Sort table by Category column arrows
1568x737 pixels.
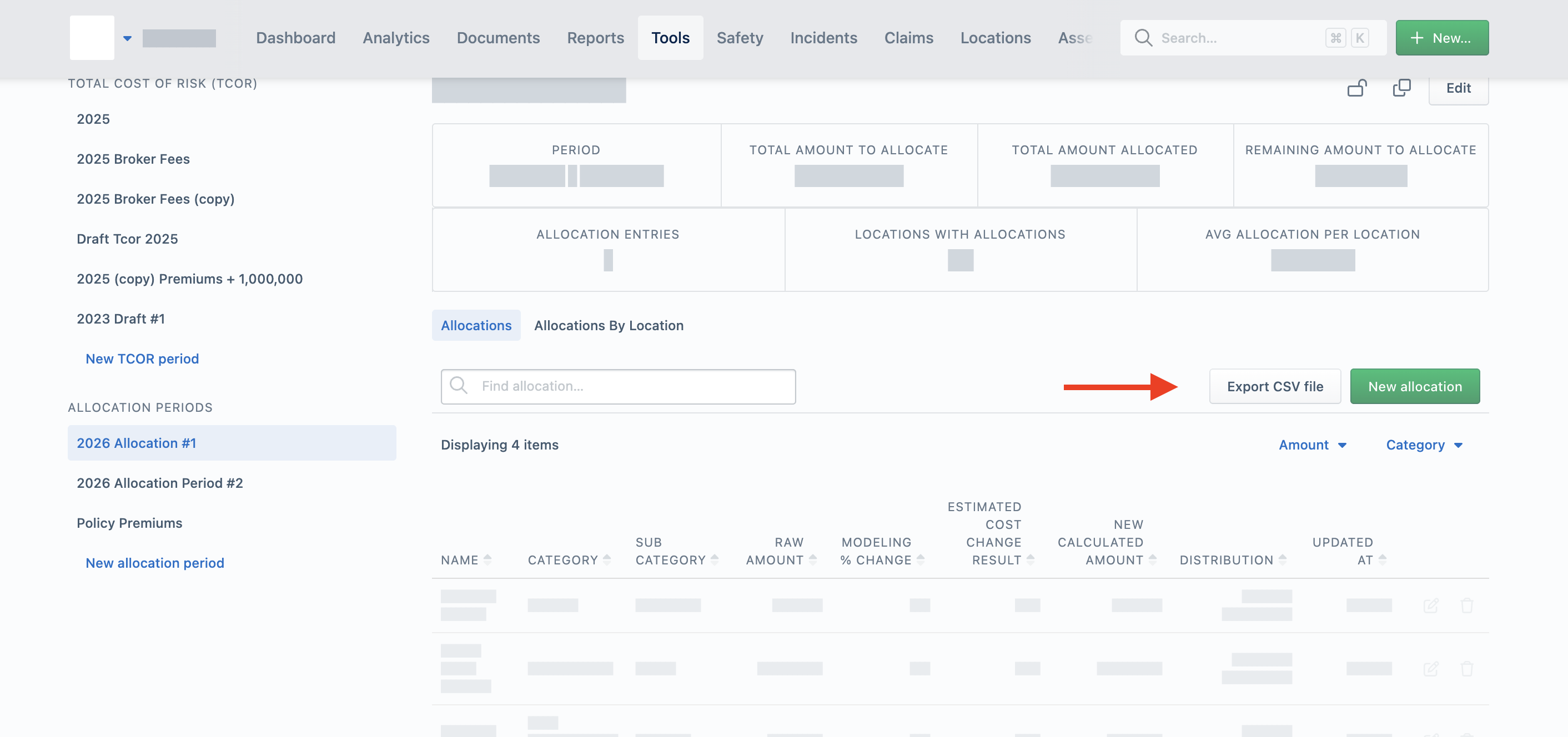point(606,560)
